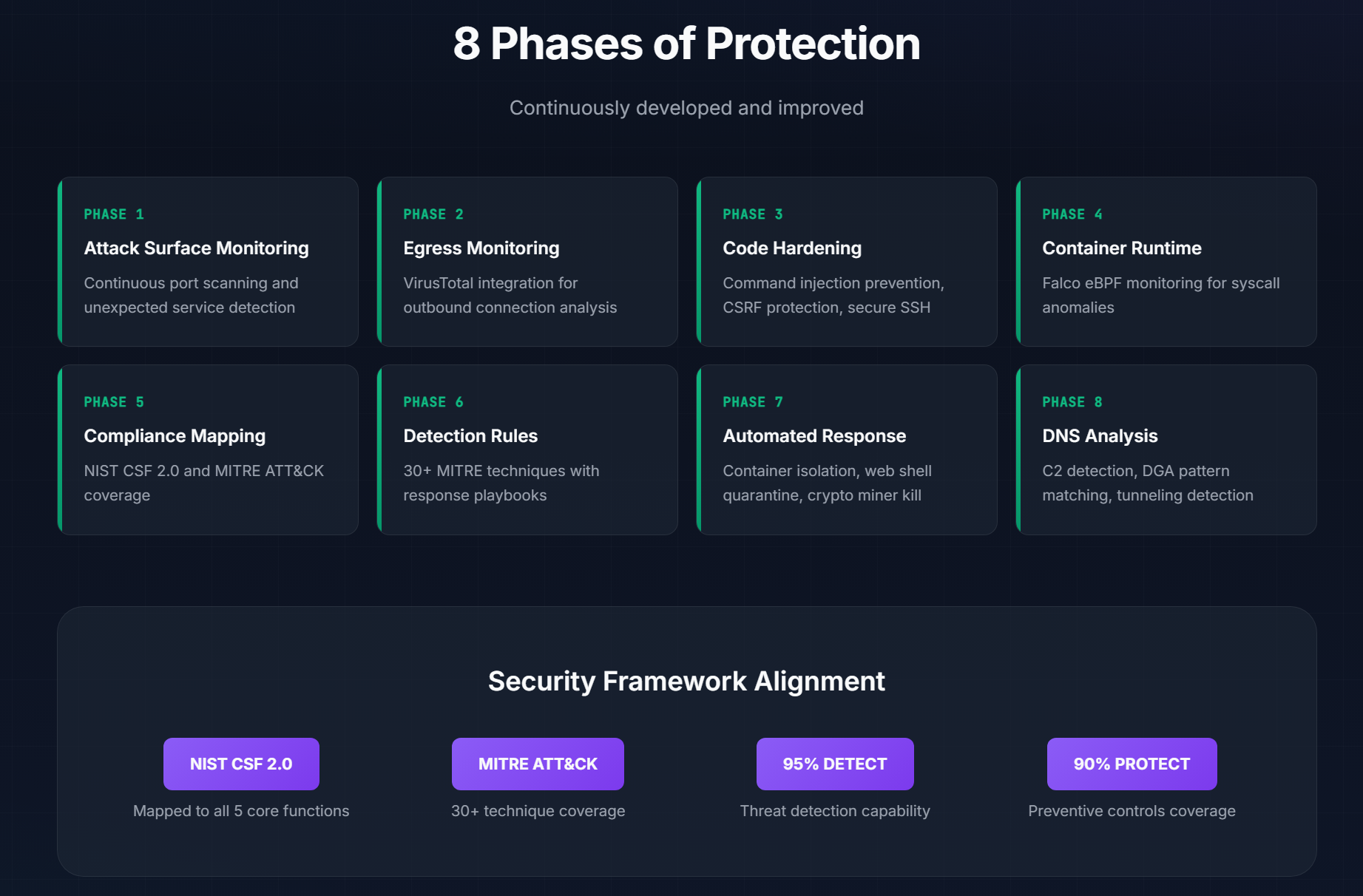
Task: Click the 8 Phases of Protection heading
Action: [686, 44]
